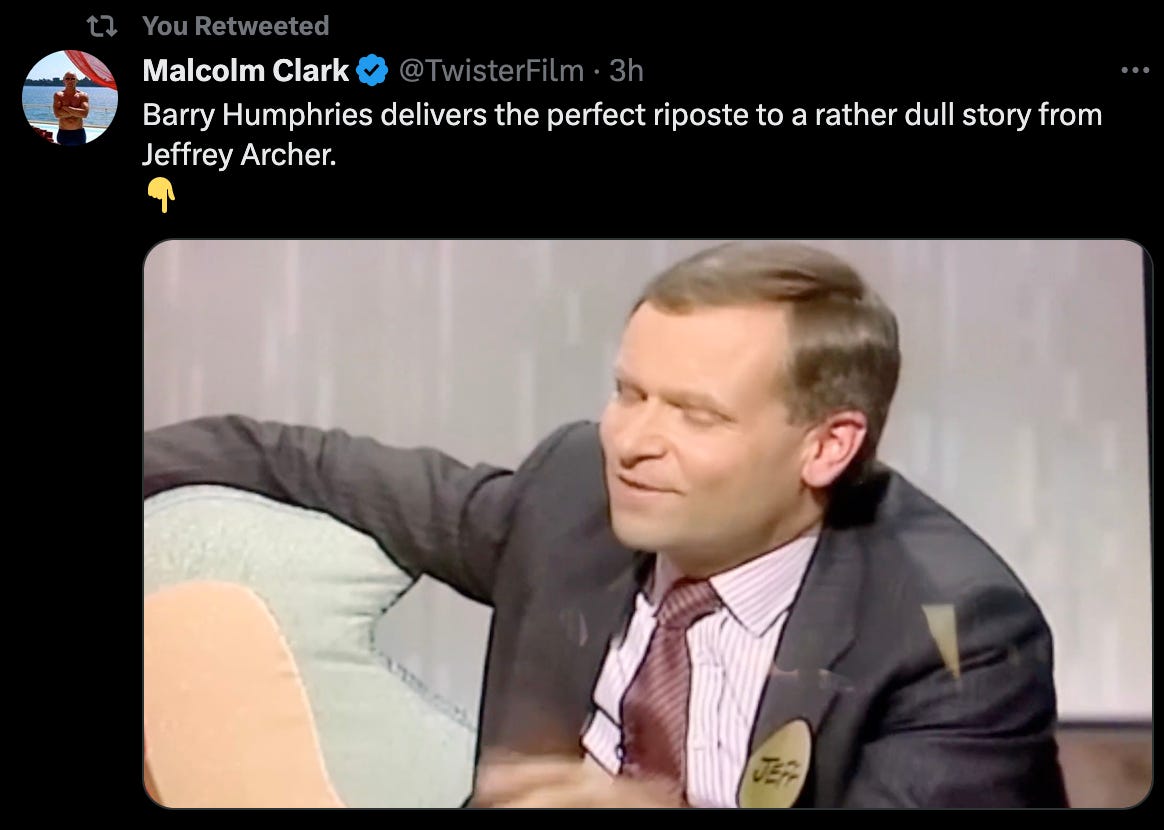This screenshot has width=1164, height=830.
Task: Open the @TwisterFilm handle link
Action: (x=491, y=71)
